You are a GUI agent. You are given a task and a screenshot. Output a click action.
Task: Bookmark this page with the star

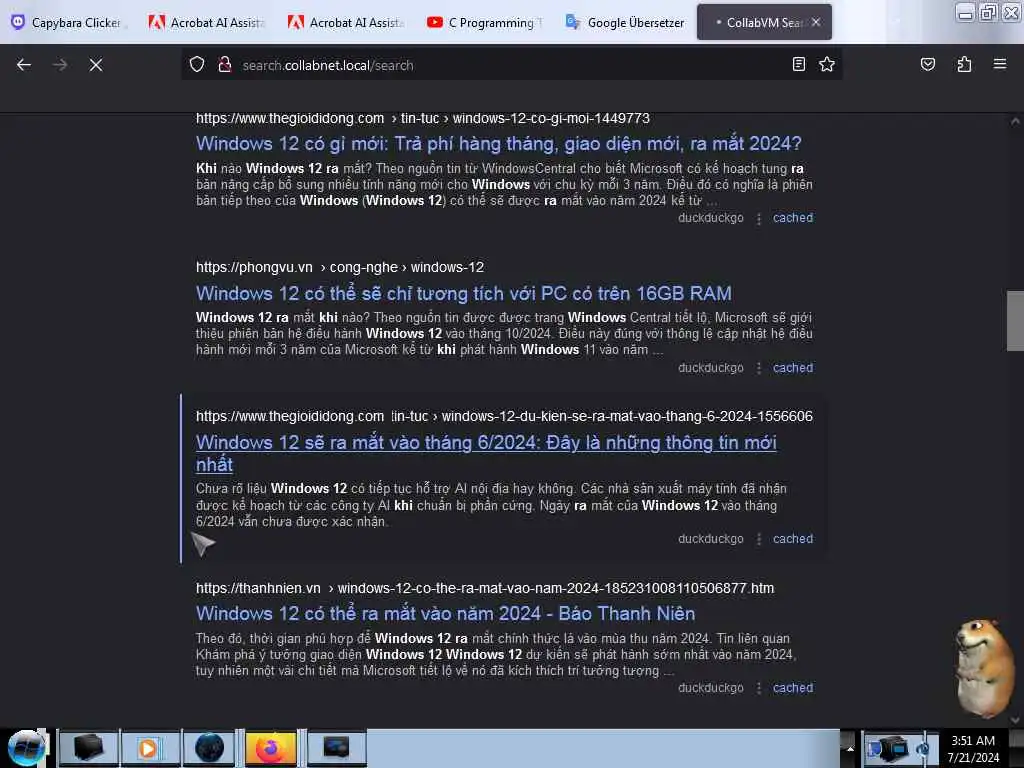coord(827,64)
